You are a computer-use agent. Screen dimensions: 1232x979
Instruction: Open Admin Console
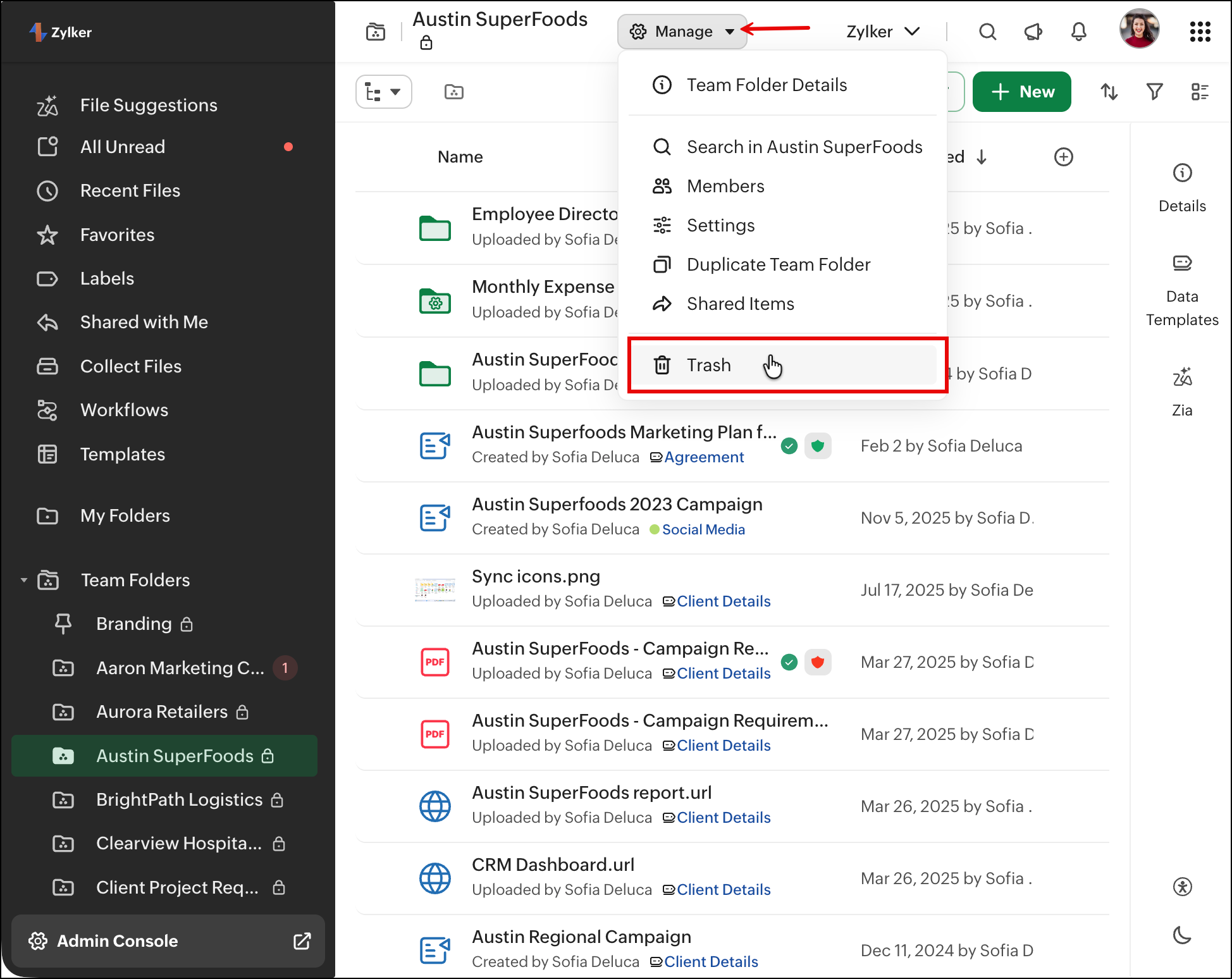tap(168, 941)
